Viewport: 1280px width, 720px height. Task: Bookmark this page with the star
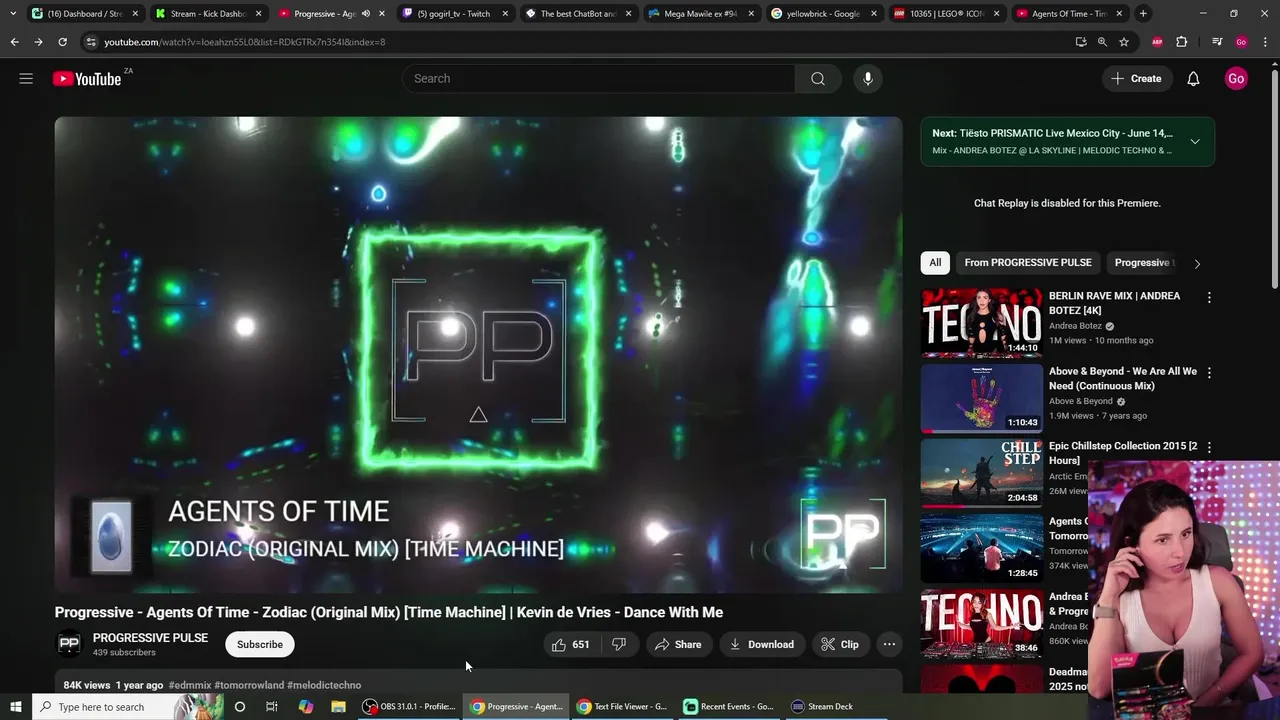[1124, 42]
